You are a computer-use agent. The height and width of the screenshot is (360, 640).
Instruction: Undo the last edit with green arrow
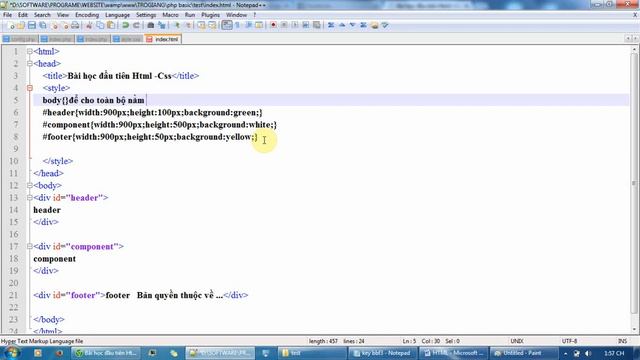[x=125, y=25]
